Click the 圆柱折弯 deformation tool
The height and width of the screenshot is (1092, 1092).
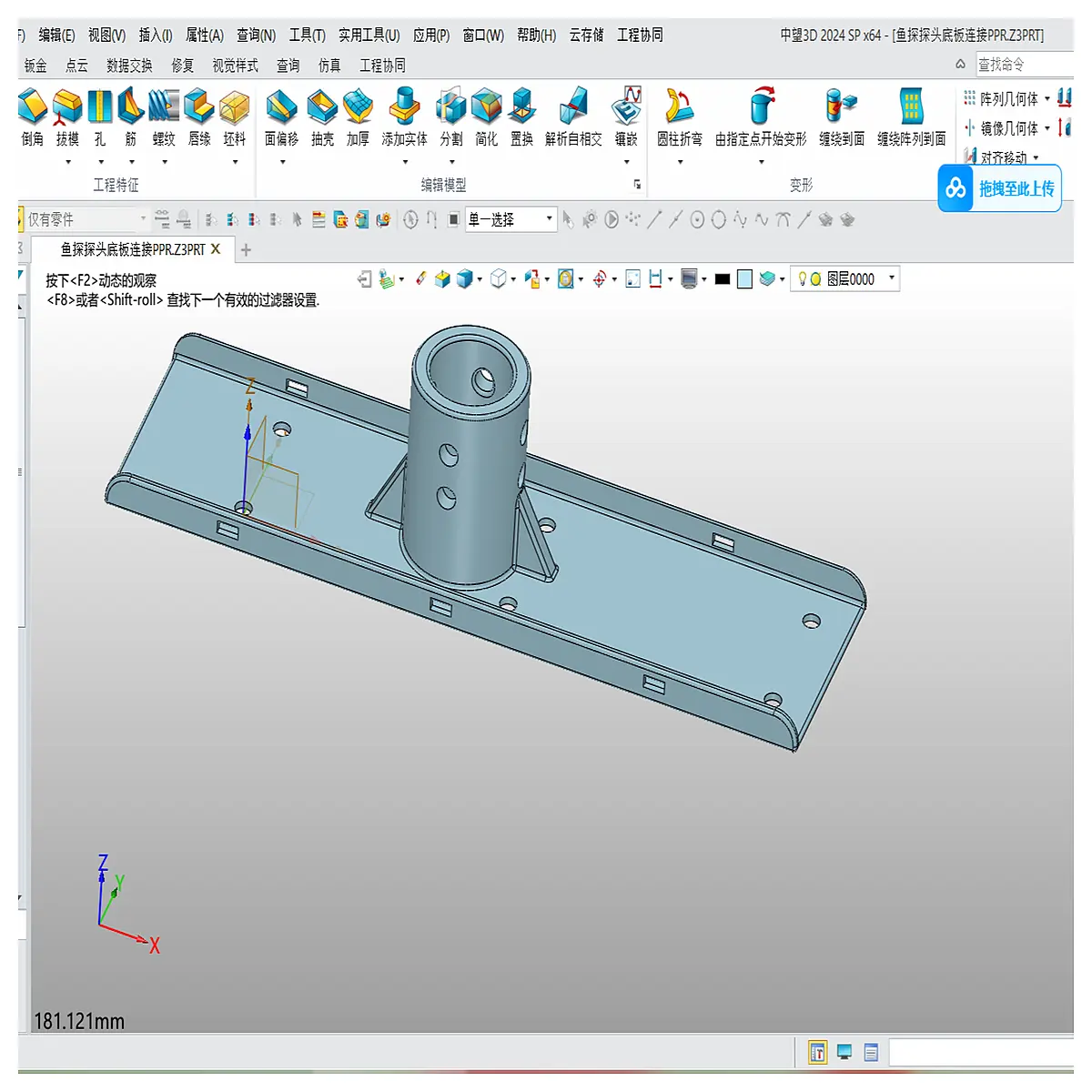point(680,117)
